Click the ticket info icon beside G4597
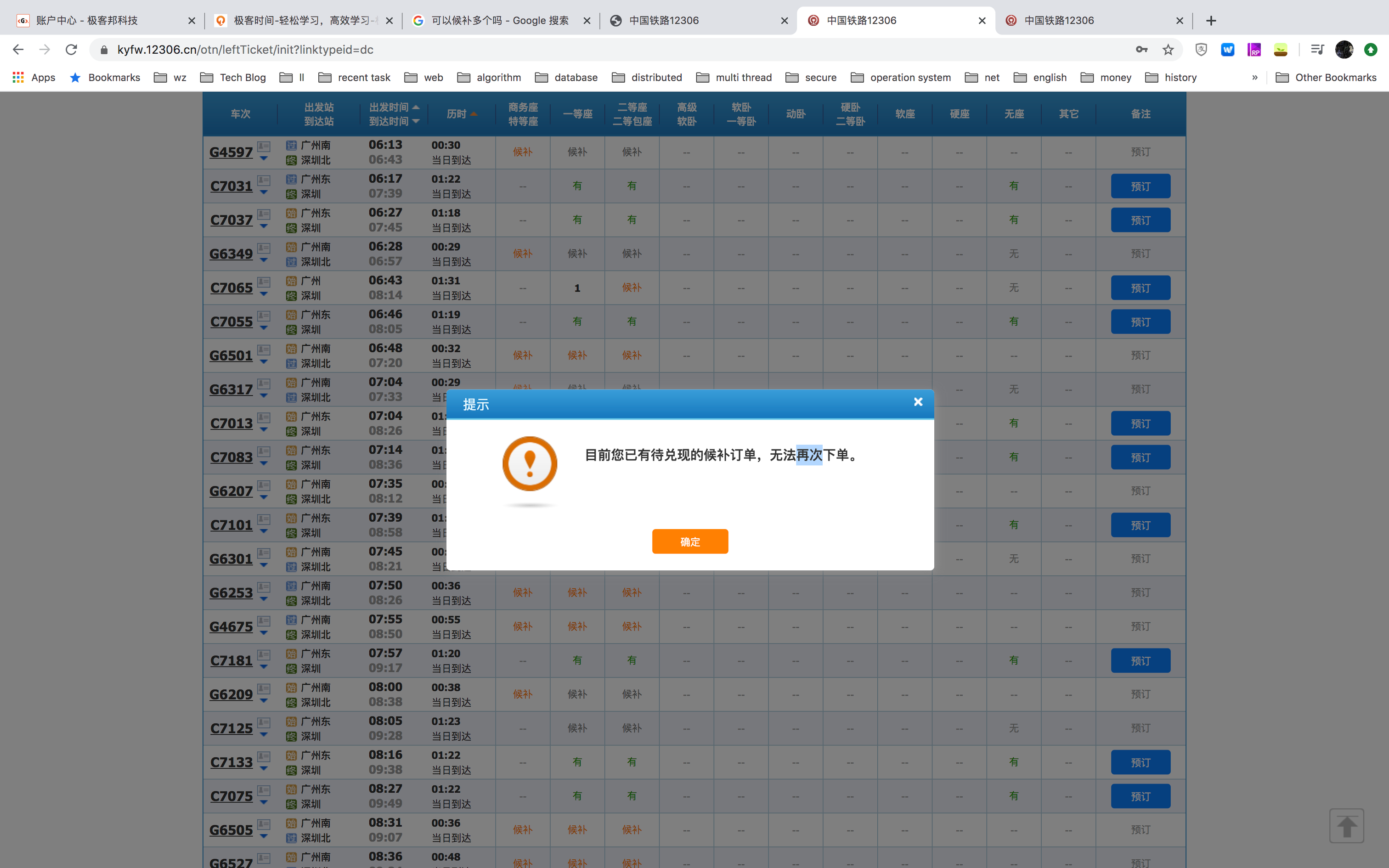 point(264,147)
